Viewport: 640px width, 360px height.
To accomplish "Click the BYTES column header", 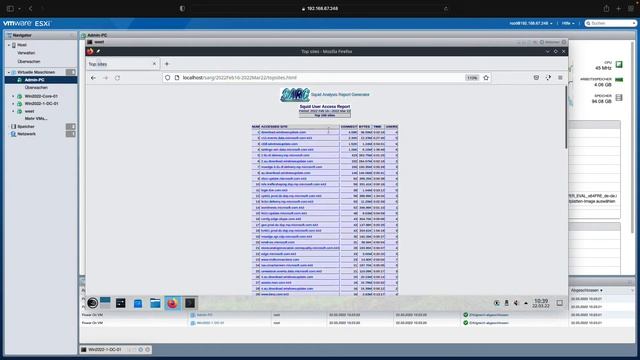I will 364,127.
